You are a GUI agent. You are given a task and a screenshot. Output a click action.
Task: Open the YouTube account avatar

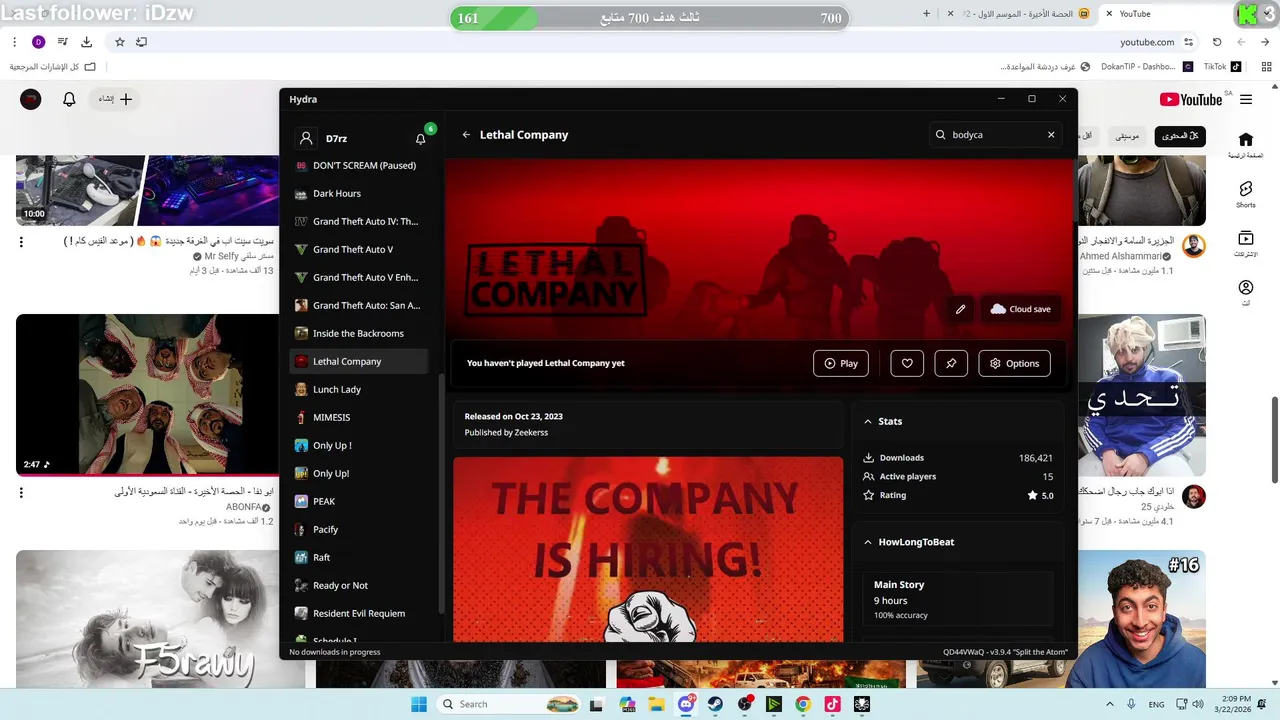31,99
